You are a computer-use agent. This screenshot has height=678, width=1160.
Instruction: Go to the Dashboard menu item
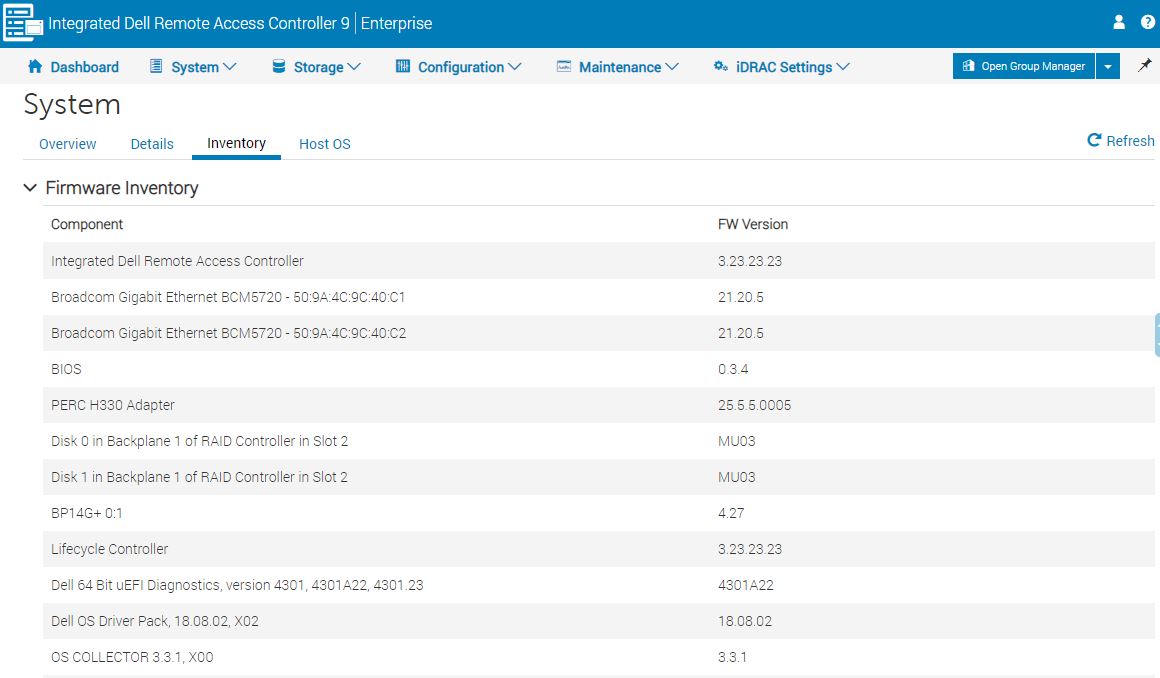tap(73, 67)
